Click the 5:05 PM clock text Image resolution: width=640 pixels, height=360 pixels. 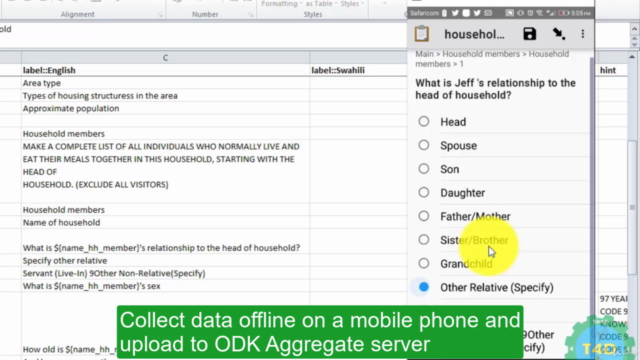pos(581,13)
